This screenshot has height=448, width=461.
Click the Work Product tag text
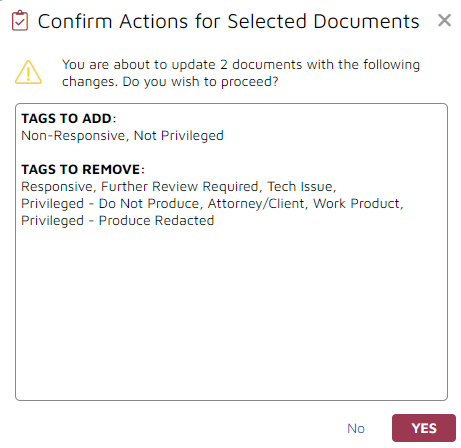pyautogui.click(x=357, y=204)
